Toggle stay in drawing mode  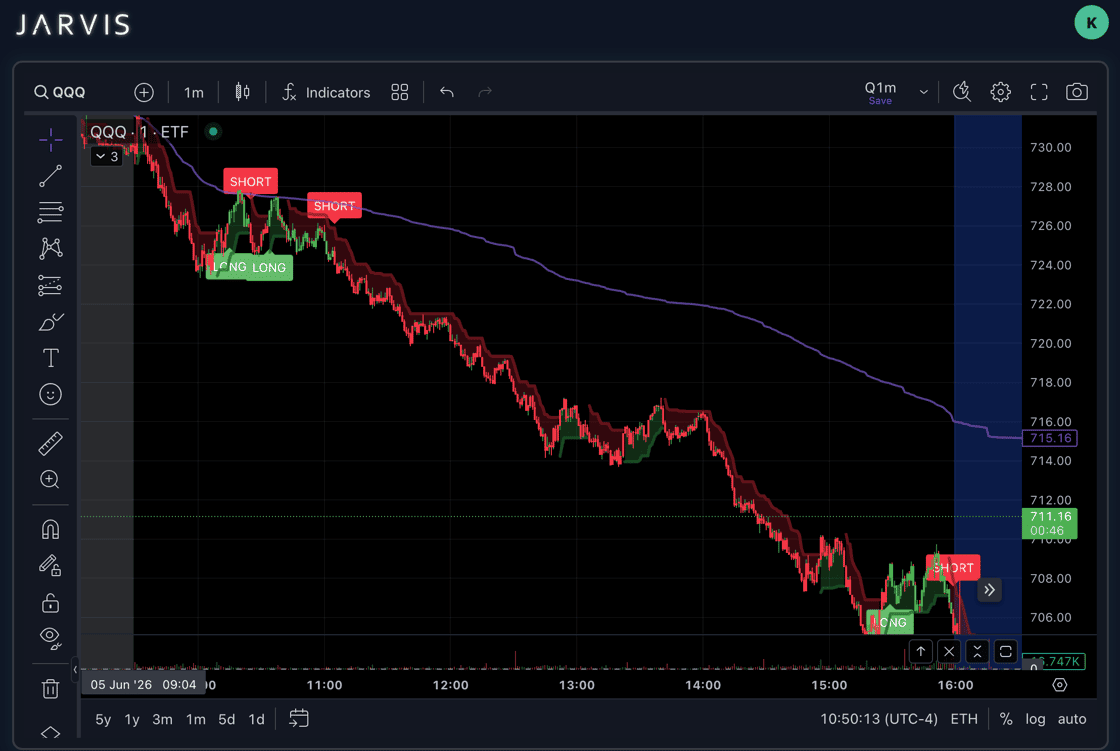pyautogui.click(x=50, y=566)
